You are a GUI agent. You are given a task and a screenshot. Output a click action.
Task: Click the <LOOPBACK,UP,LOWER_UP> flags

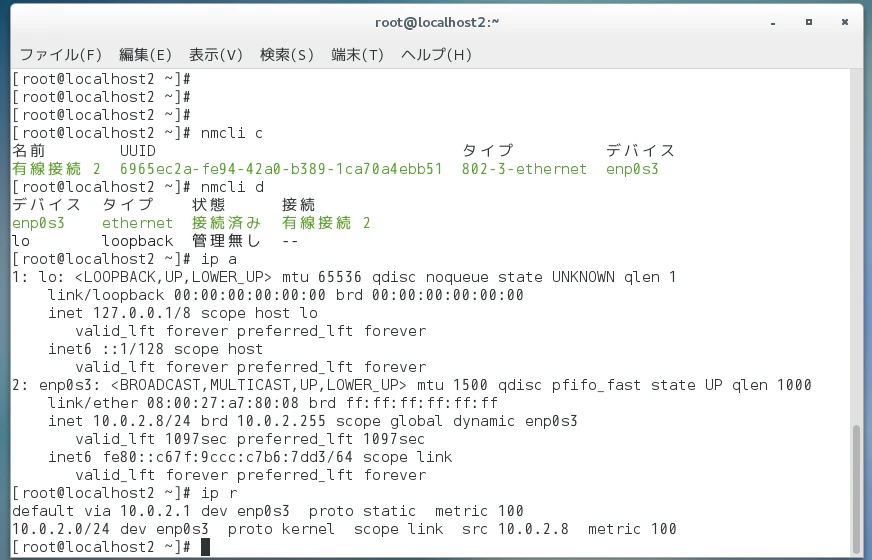173,277
